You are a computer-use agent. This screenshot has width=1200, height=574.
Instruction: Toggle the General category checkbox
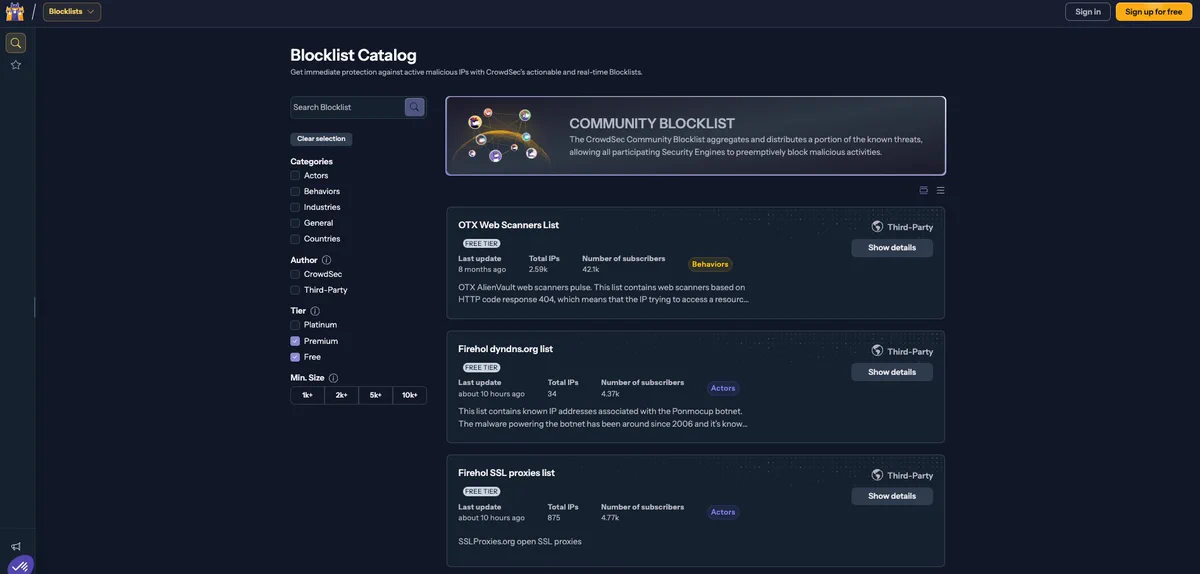(x=295, y=223)
